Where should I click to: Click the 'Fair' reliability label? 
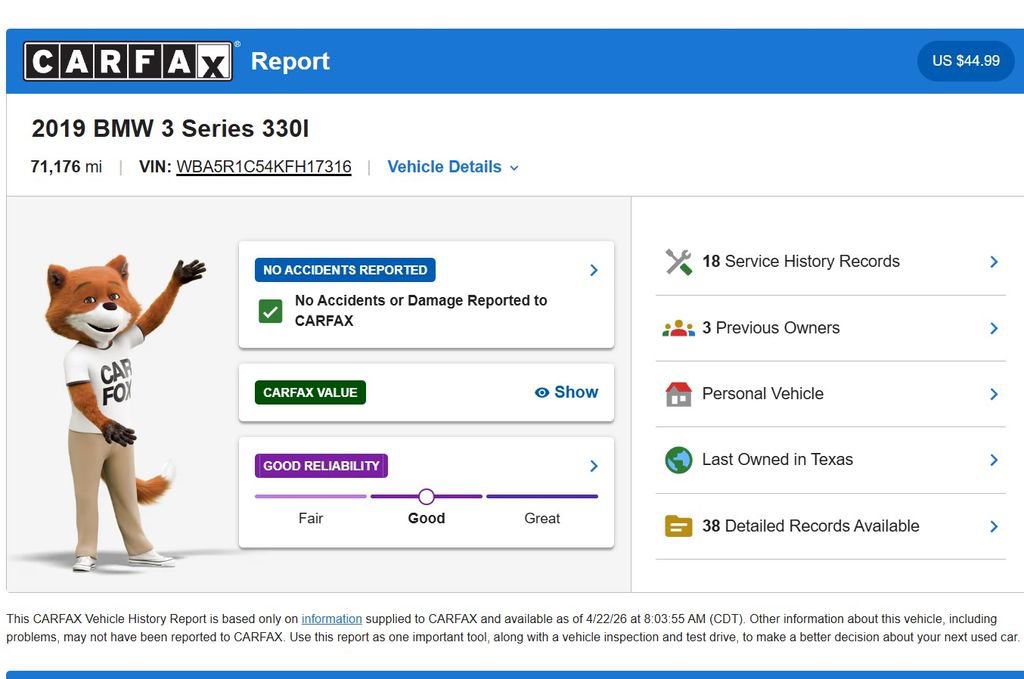[x=311, y=518]
